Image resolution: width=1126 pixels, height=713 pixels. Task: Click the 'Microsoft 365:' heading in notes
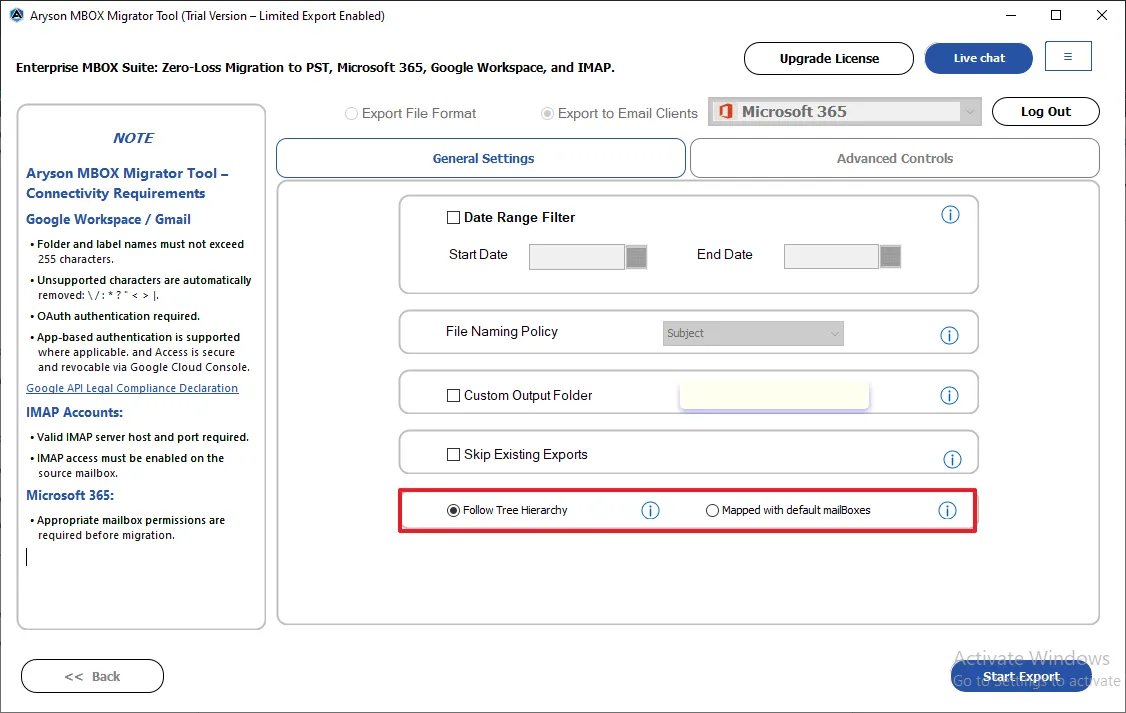pyautogui.click(x=70, y=495)
